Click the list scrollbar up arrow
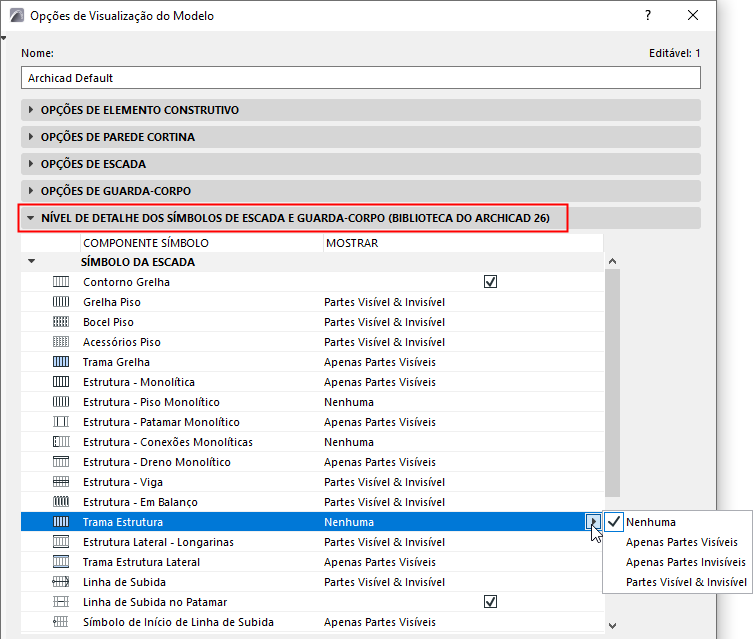The width and height of the screenshot is (753, 639). point(612,262)
